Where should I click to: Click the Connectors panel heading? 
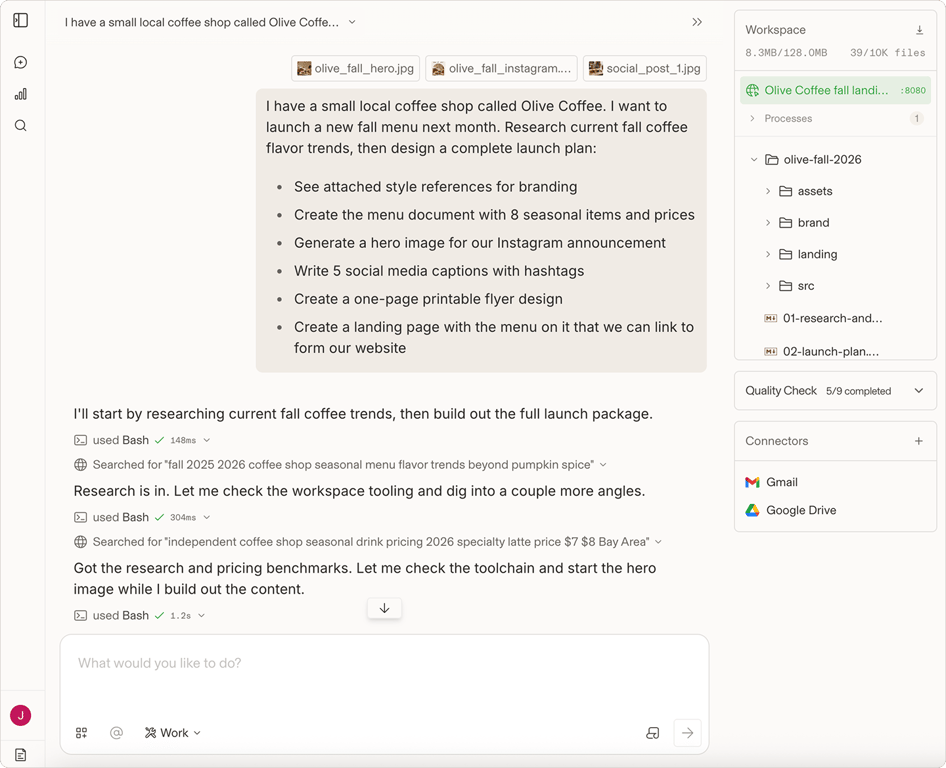(776, 441)
